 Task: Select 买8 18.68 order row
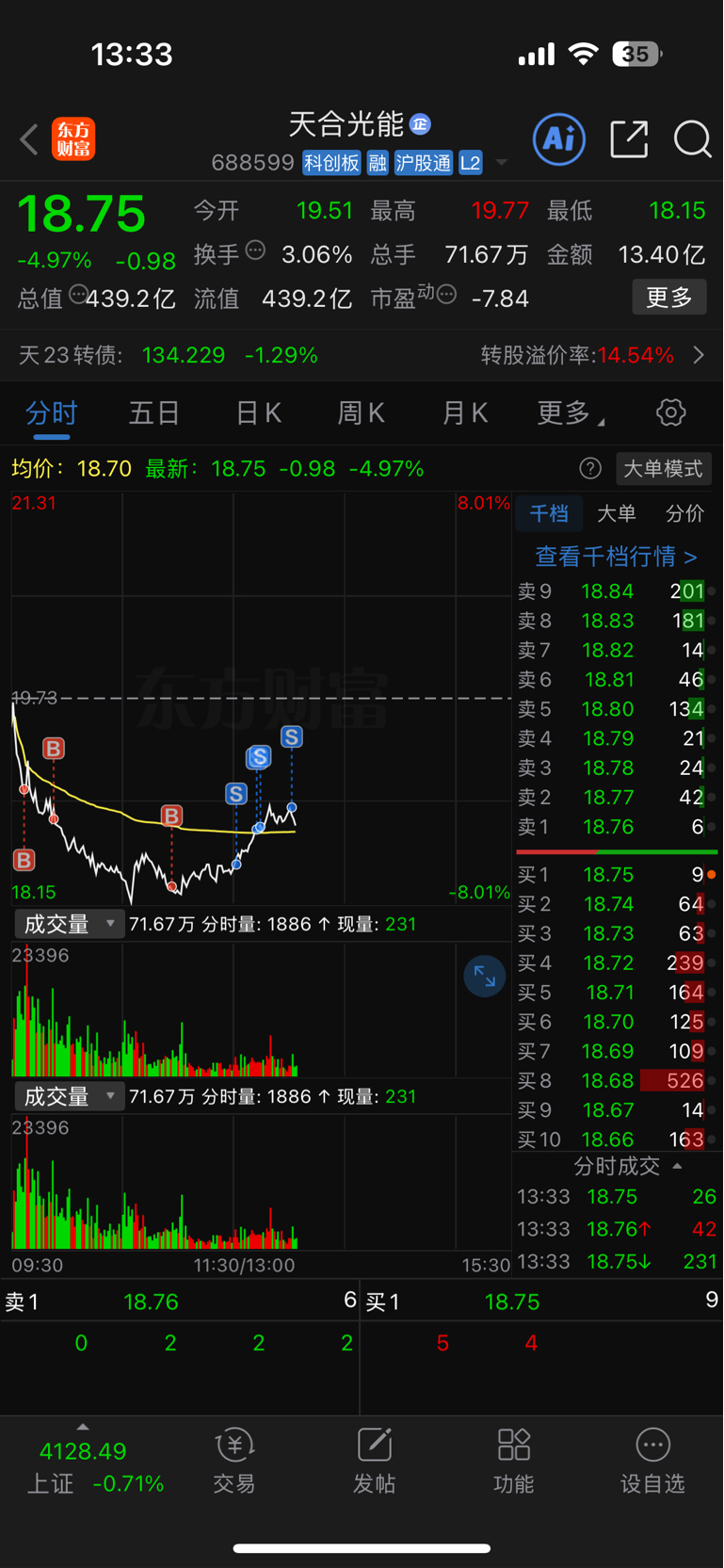pos(617,1080)
